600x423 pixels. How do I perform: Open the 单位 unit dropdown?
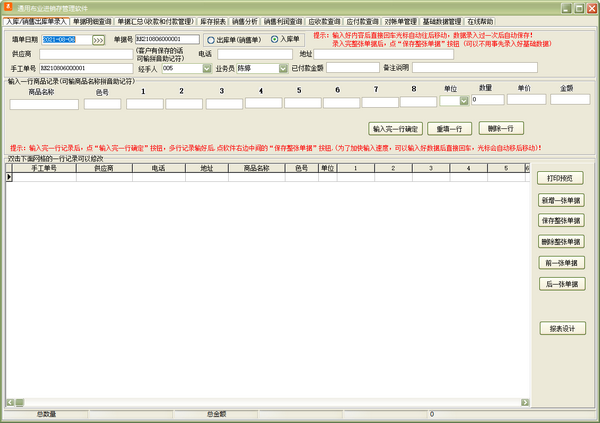click(464, 100)
